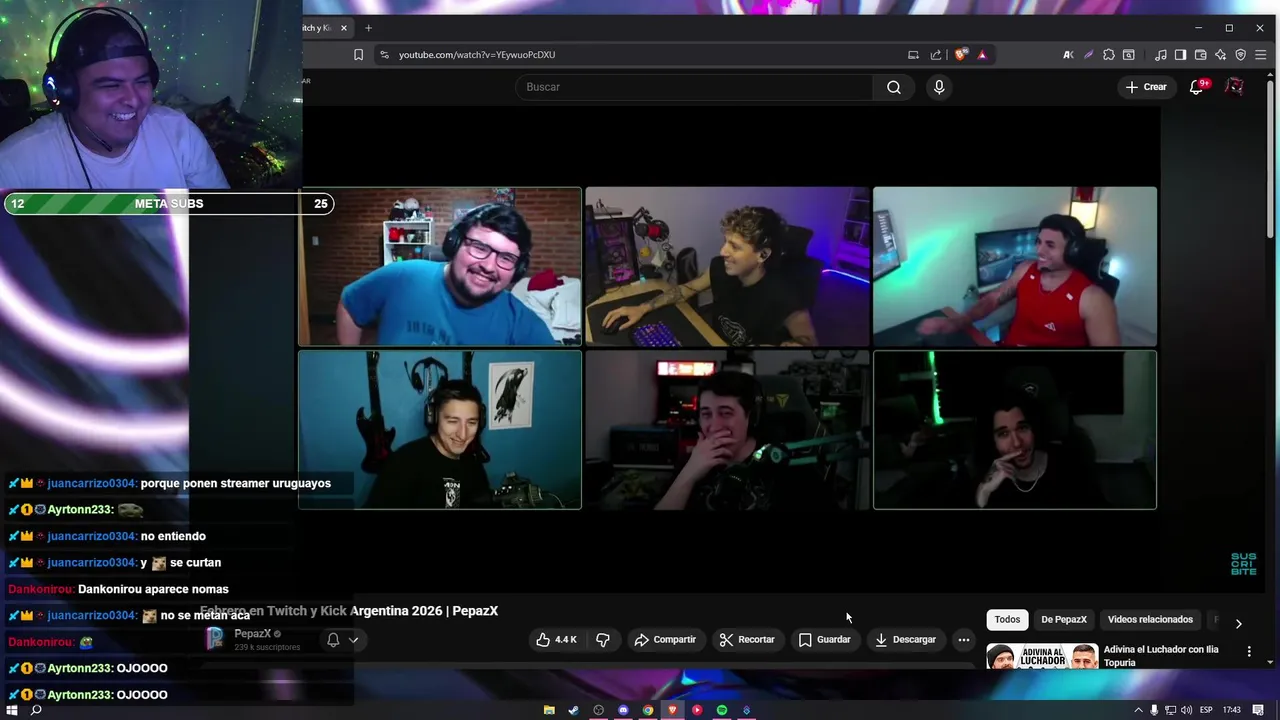Select the Videos relacionados chip
The image size is (1280, 720).
click(x=1150, y=620)
